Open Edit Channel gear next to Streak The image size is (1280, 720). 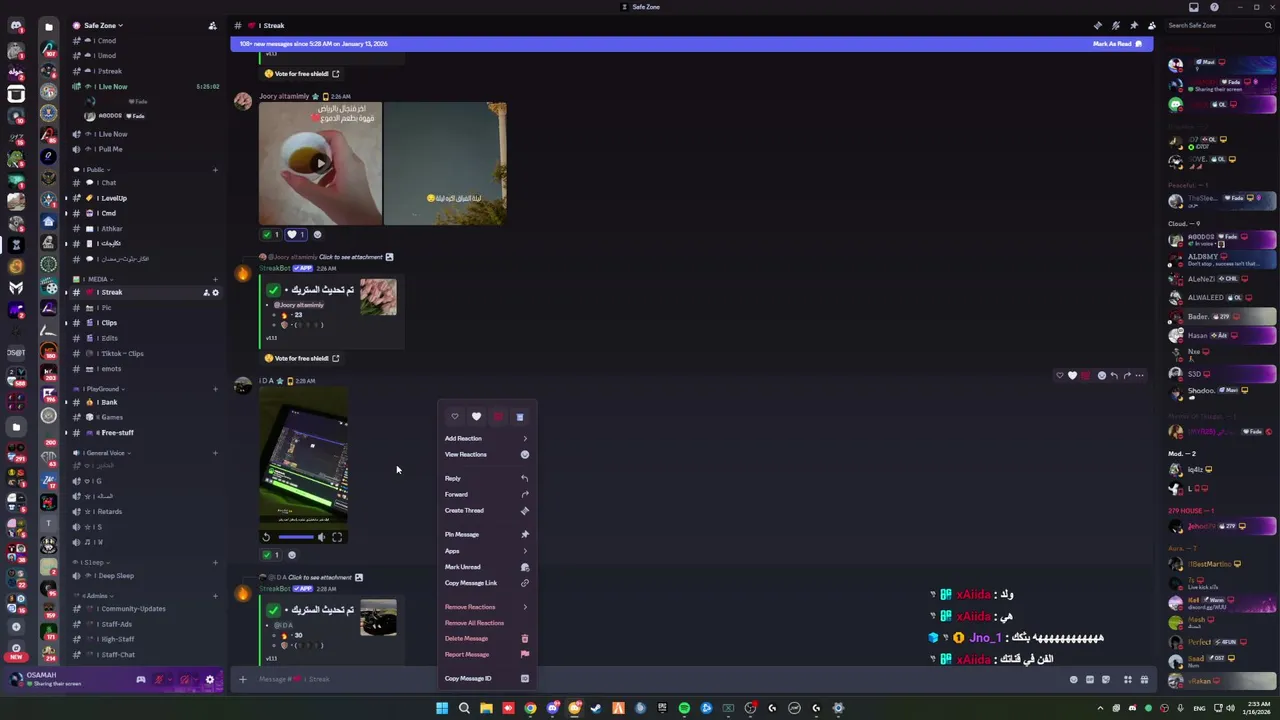pyautogui.click(x=215, y=293)
